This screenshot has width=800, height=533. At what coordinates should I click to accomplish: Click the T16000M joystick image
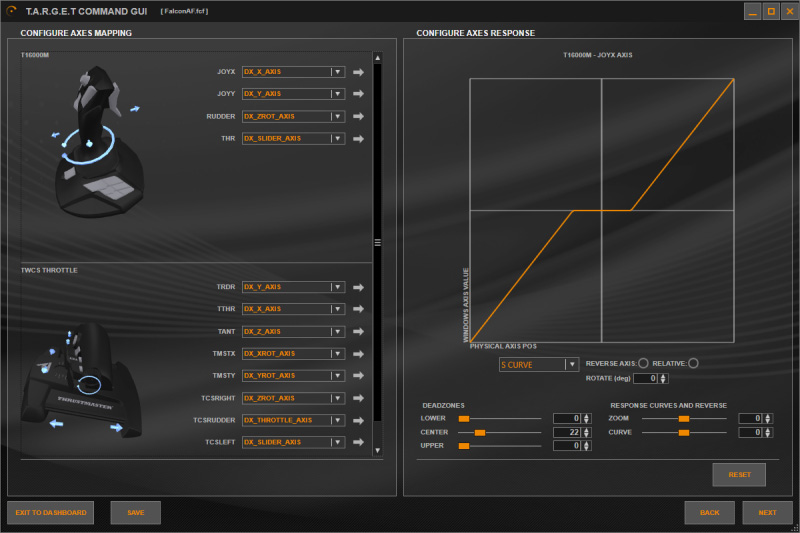click(x=97, y=142)
